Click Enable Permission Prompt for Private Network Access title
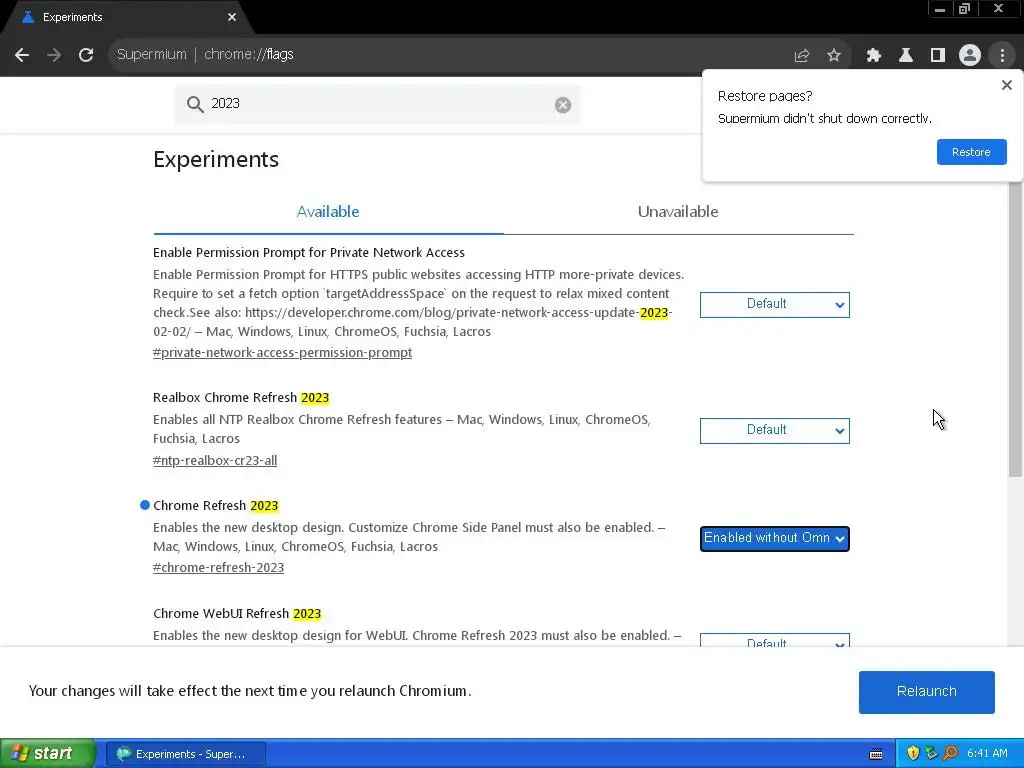Viewport: 1024px width, 768px height. click(309, 253)
